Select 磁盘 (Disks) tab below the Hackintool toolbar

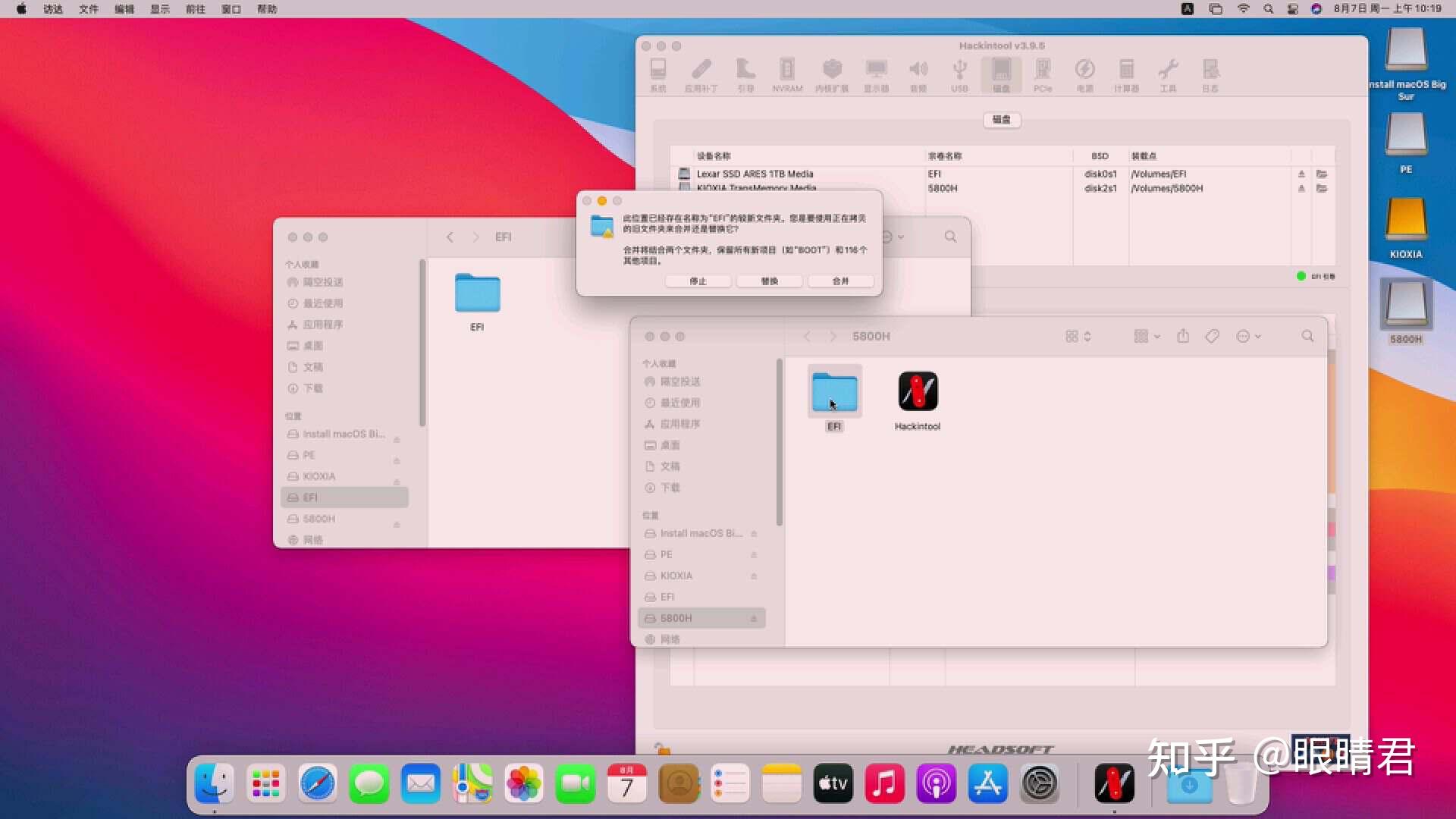[1002, 120]
